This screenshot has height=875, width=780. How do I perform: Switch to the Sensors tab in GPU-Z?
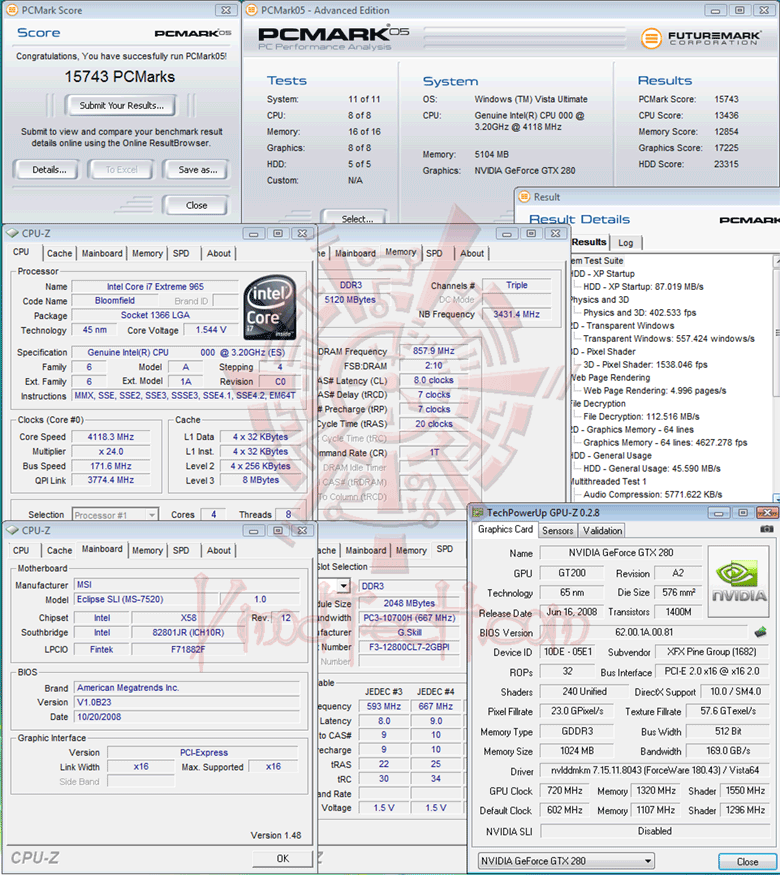557,531
